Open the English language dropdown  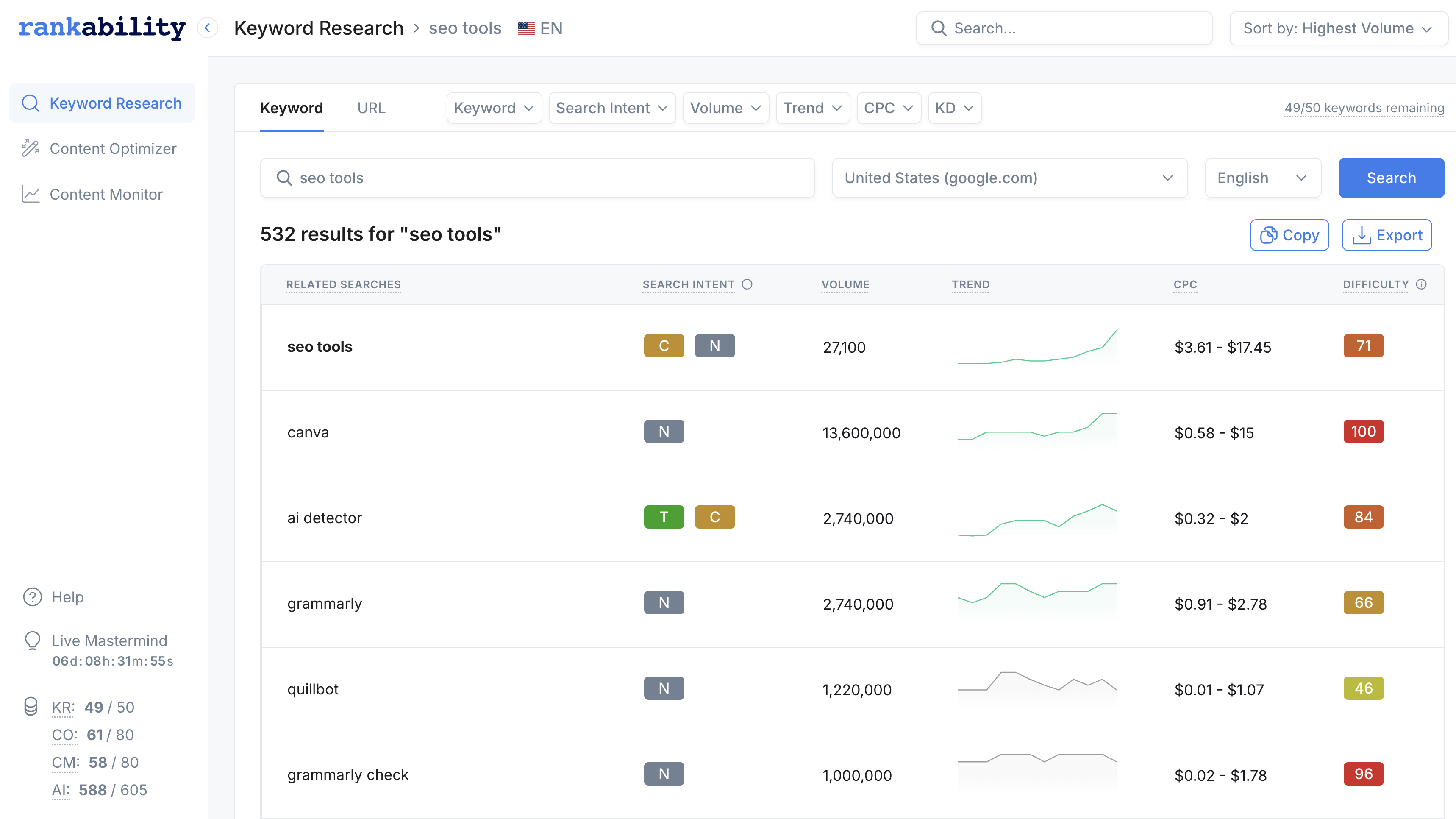1263,178
